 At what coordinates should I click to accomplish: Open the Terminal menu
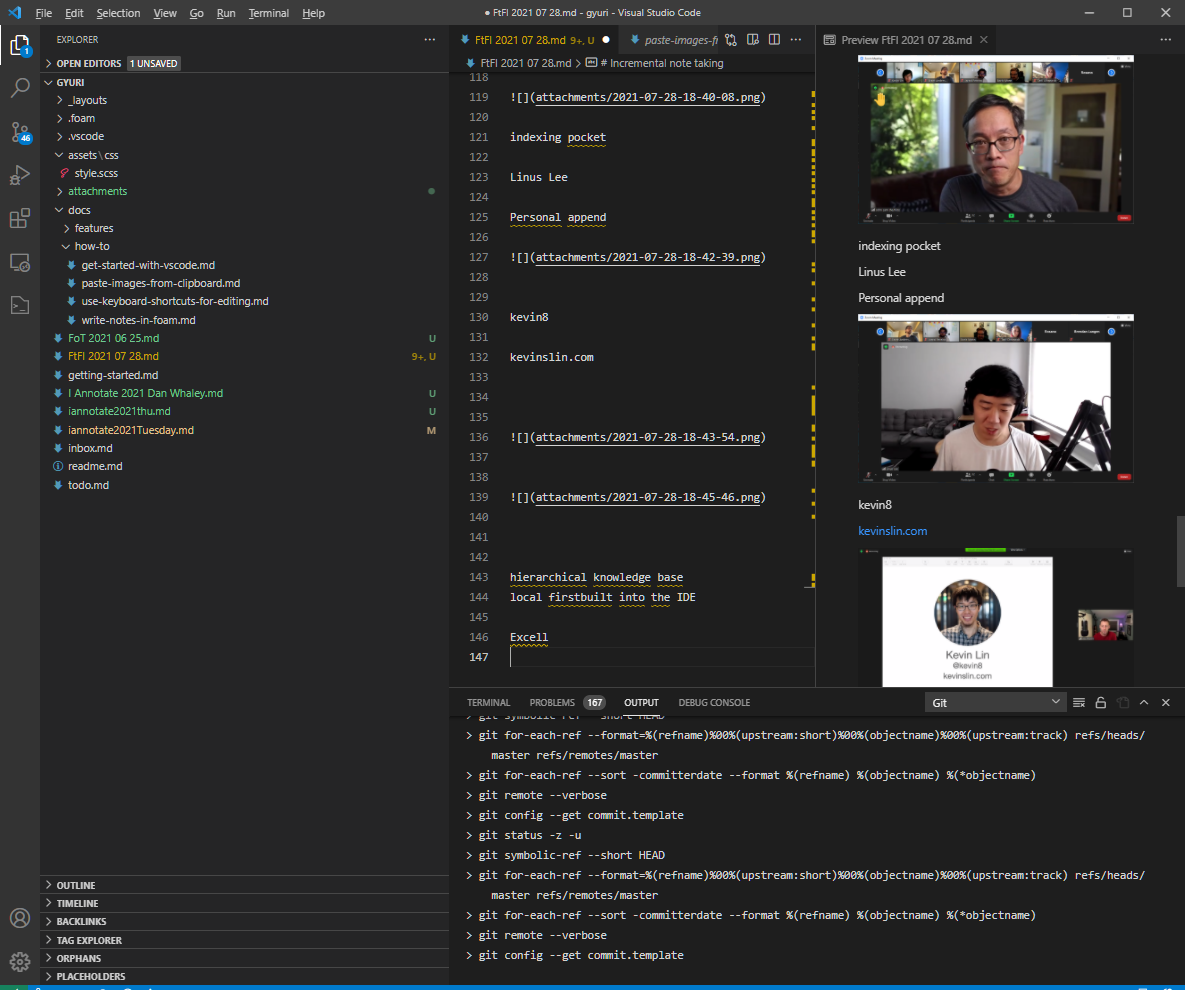[x=269, y=13]
